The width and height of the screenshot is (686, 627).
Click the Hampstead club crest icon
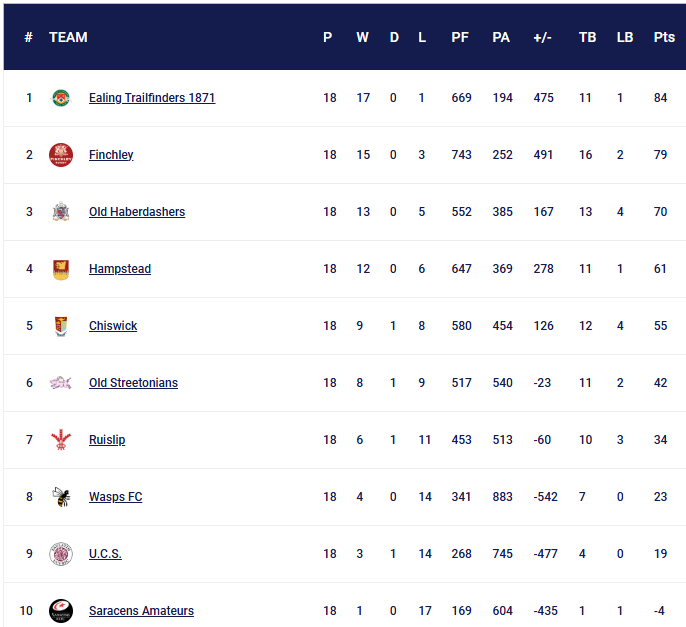click(x=61, y=269)
